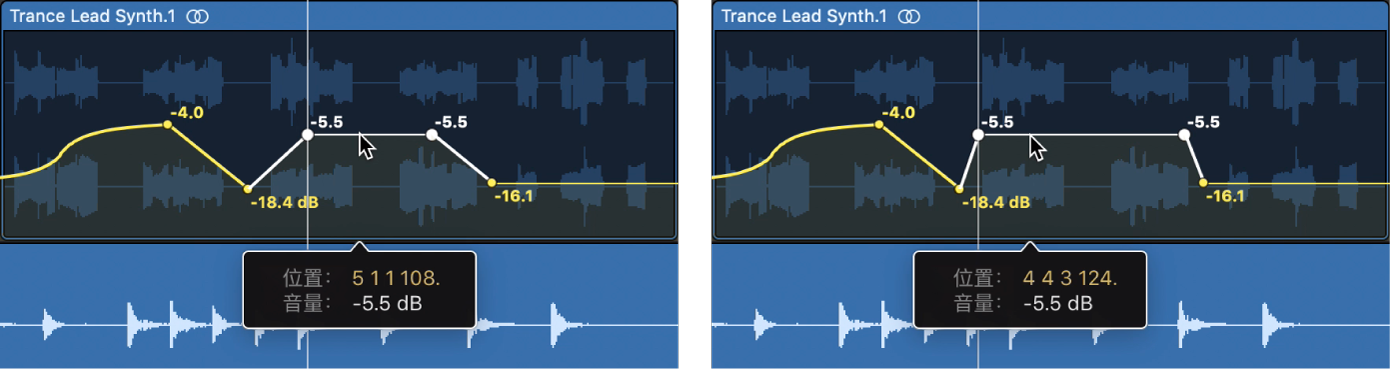Select the second -5.5 automation point in left panel
Image resolution: width=1391 pixels, height=370 pixels.
pos(431,134)
